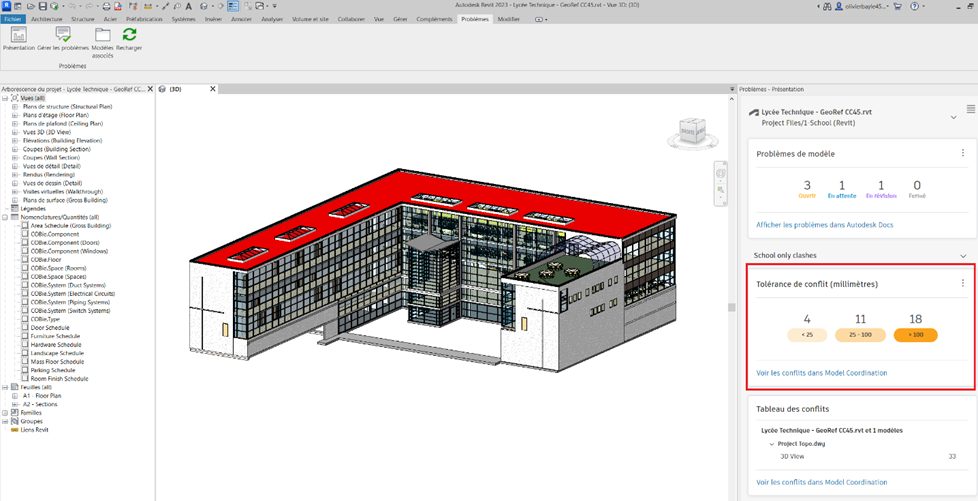Click the Revit application logo
Screen dimensions: 978x501
pyautogui.click(x=6, y=6)
